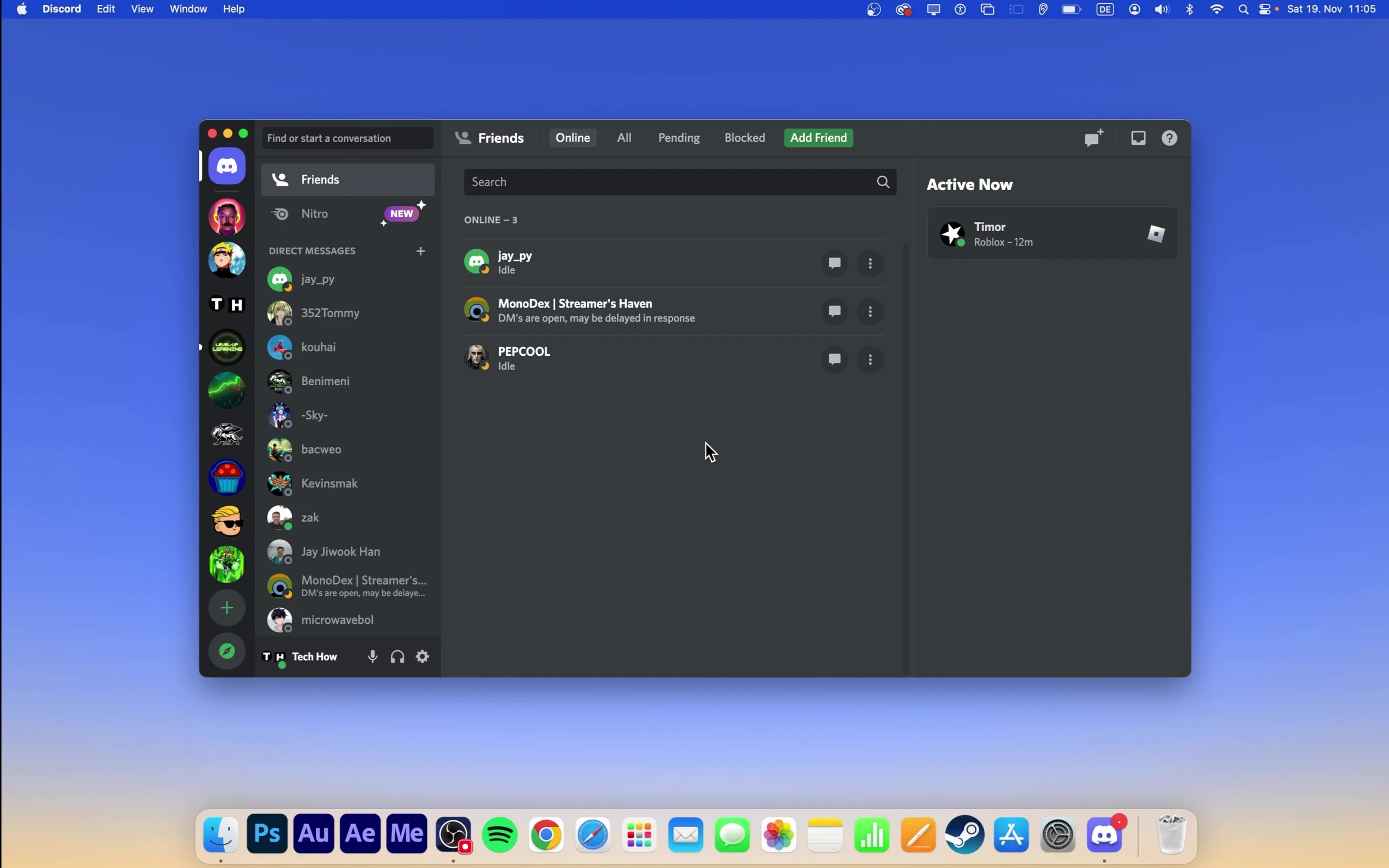Open the green stock chart server icon

coord(227,390)
